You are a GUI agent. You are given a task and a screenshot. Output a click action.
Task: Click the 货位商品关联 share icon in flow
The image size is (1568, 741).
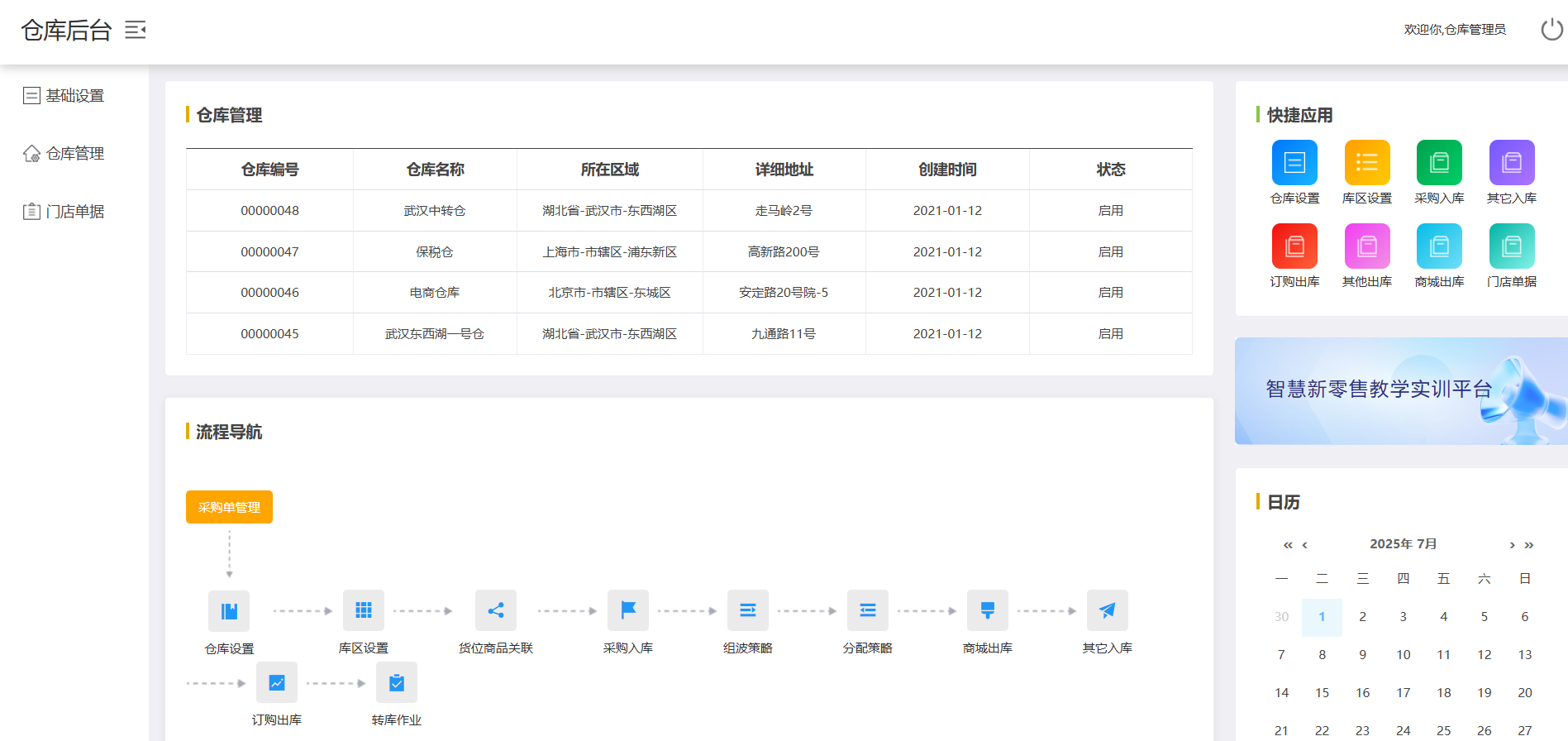tap(496, 610)
